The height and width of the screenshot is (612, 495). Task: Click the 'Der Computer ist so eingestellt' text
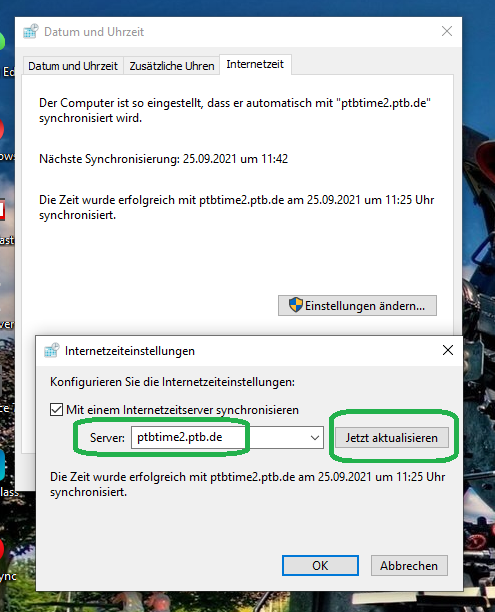(x=235, y=110)
